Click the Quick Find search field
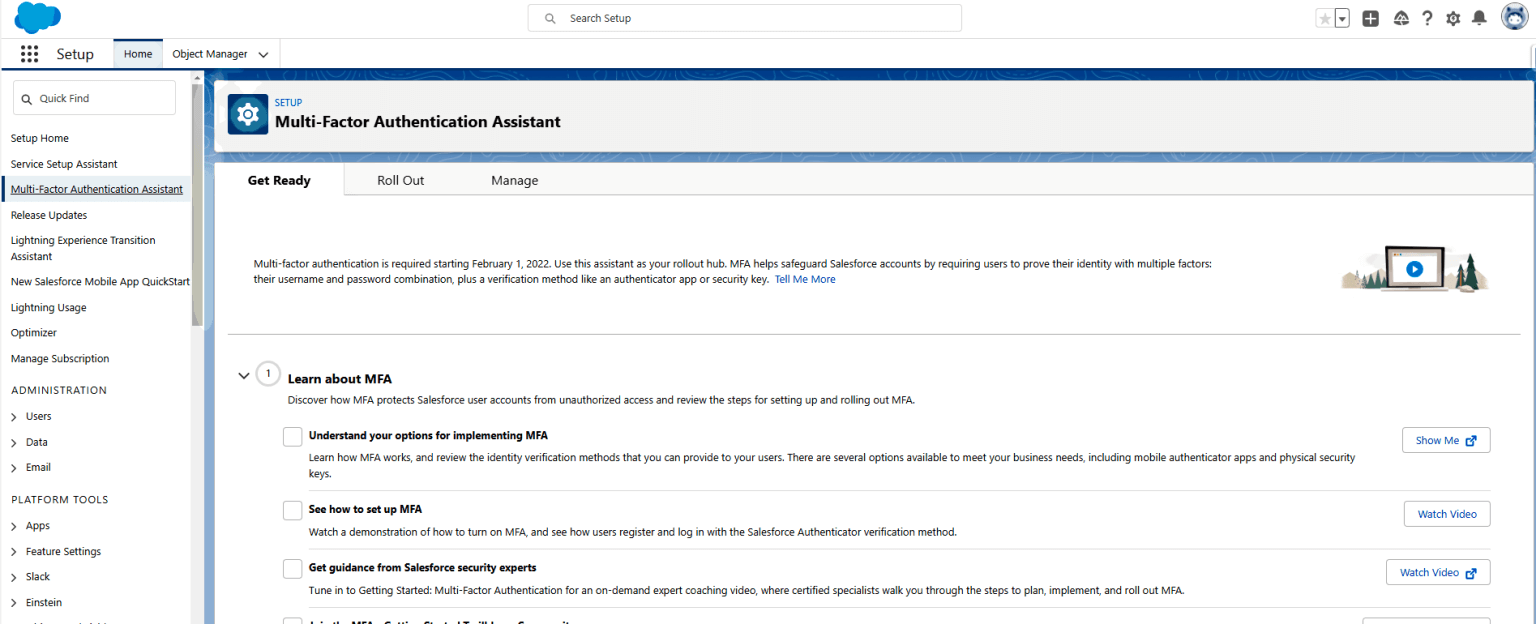 tap(95, 98)
